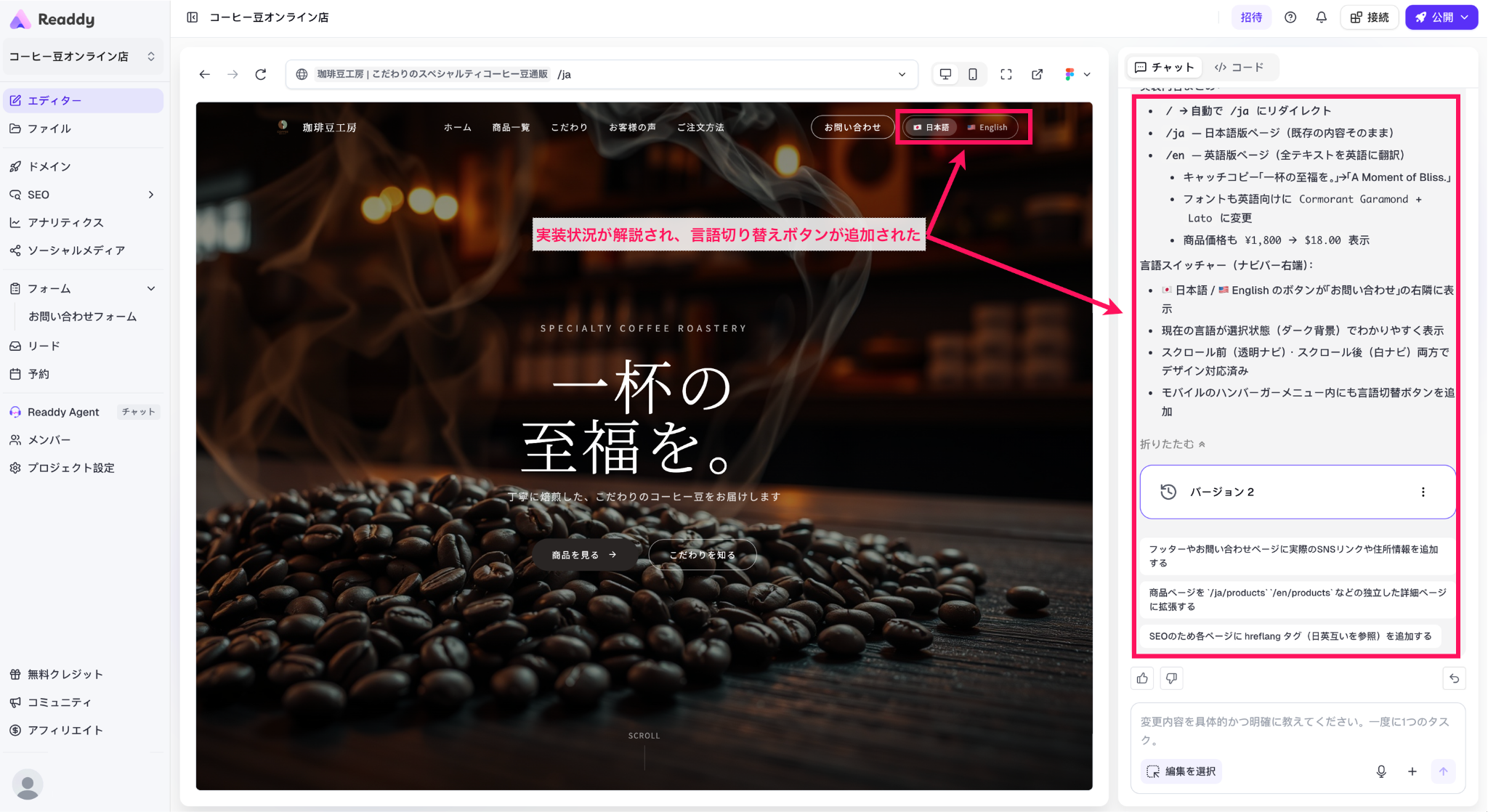This screenshot has height=812, width=1488.
Task: Click 商品を見る hero button
Action: click(x=585, y=555)
